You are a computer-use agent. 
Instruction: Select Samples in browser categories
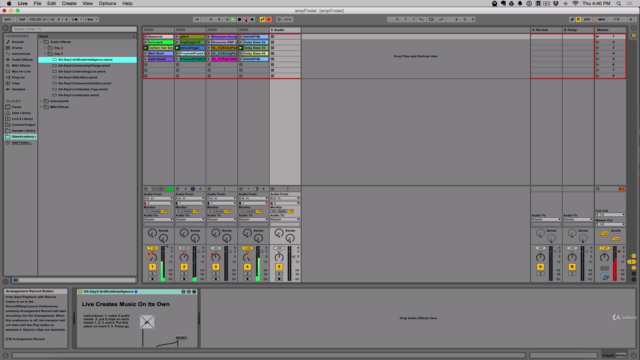[x=18, y=89]
